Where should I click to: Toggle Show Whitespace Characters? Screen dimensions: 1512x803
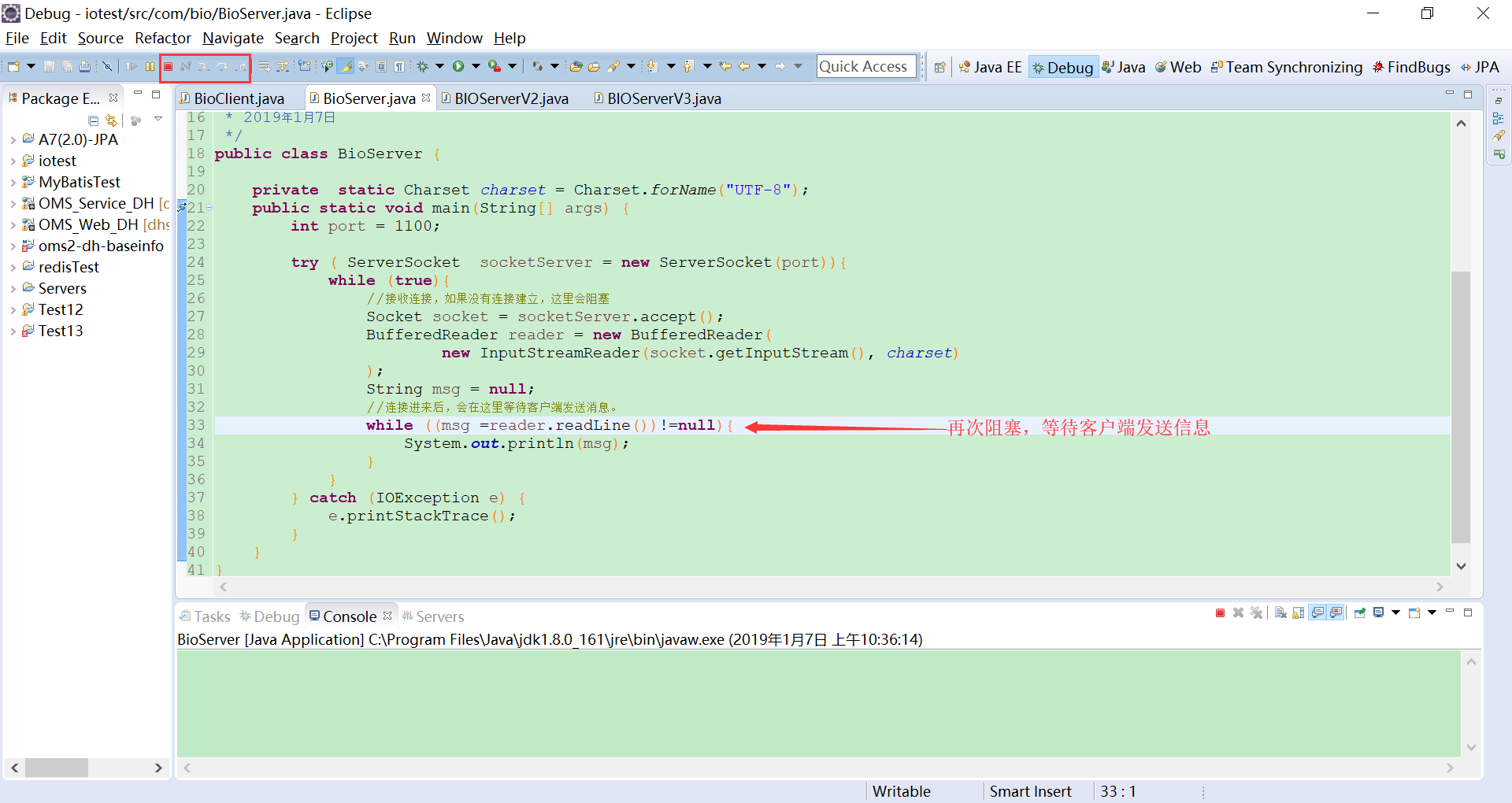pyautogui.click(x=399, y=67)
